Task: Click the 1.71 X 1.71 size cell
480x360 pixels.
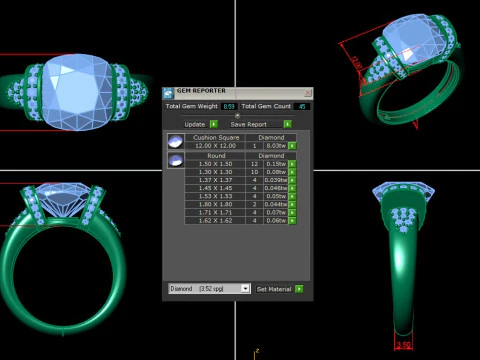Action: [215, 212]
